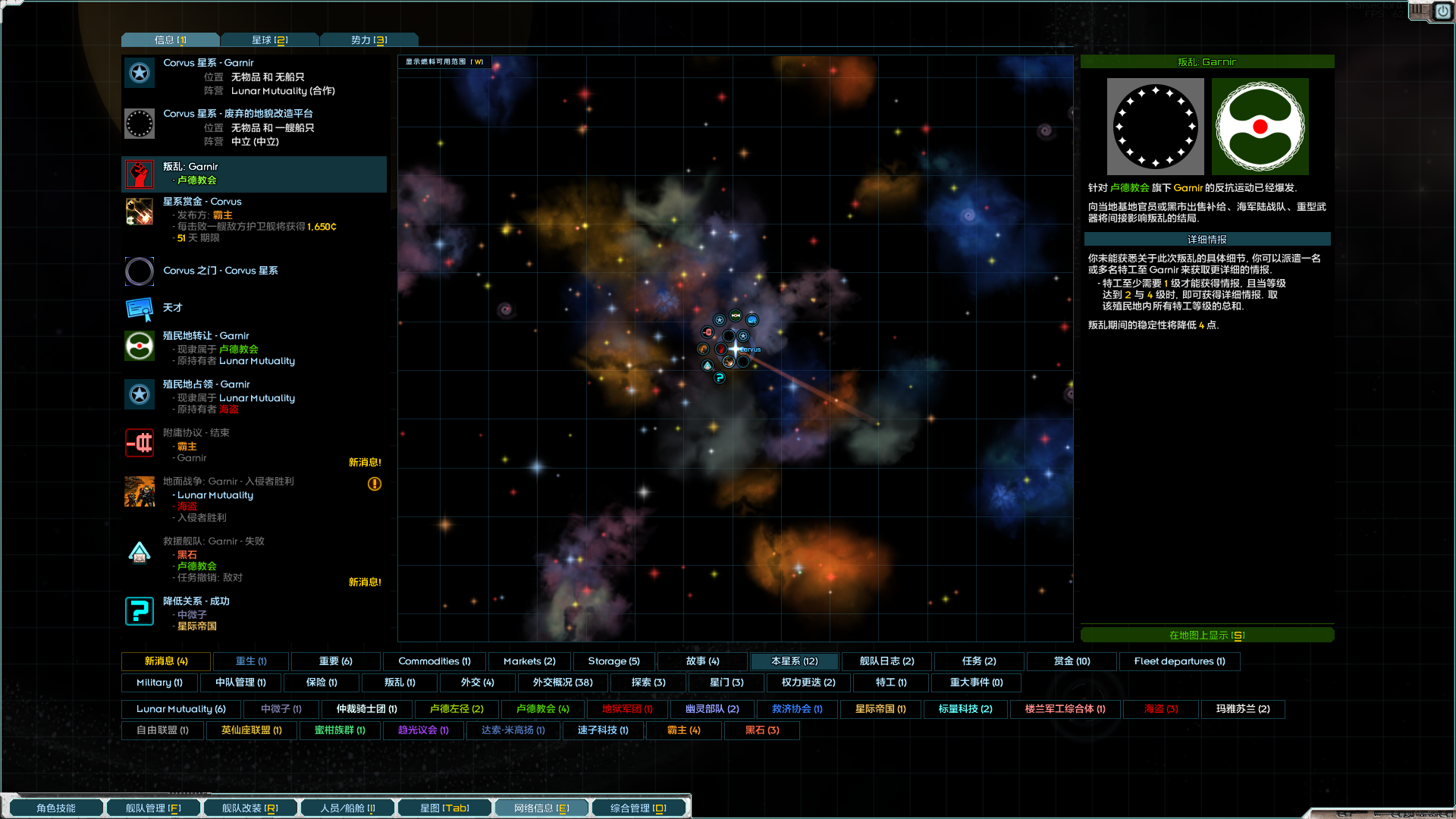Click 在地图上显示 [S] button
This screenshot has height=819, width=1456.
point(1207,635)
